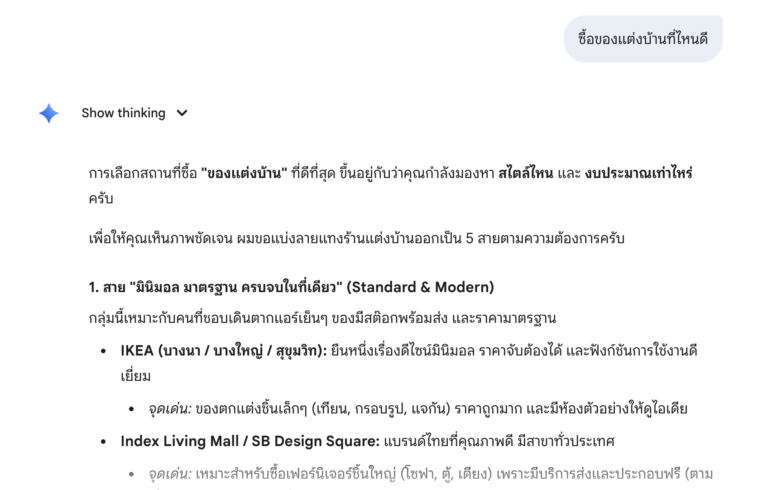768x490 pixels.
Task: Click the paragraph starting with กลุ่มนี้เหมาะกับคน
Action: [x=322, y=319]
